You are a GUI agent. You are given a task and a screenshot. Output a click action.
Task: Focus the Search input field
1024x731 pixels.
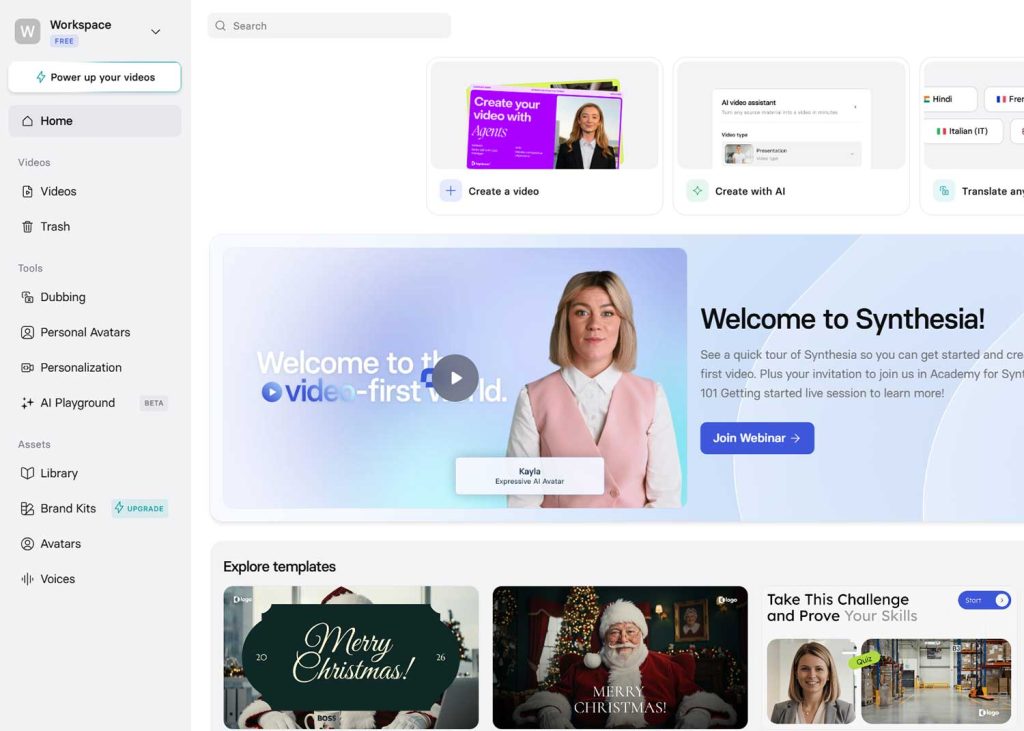click(329, 25)
